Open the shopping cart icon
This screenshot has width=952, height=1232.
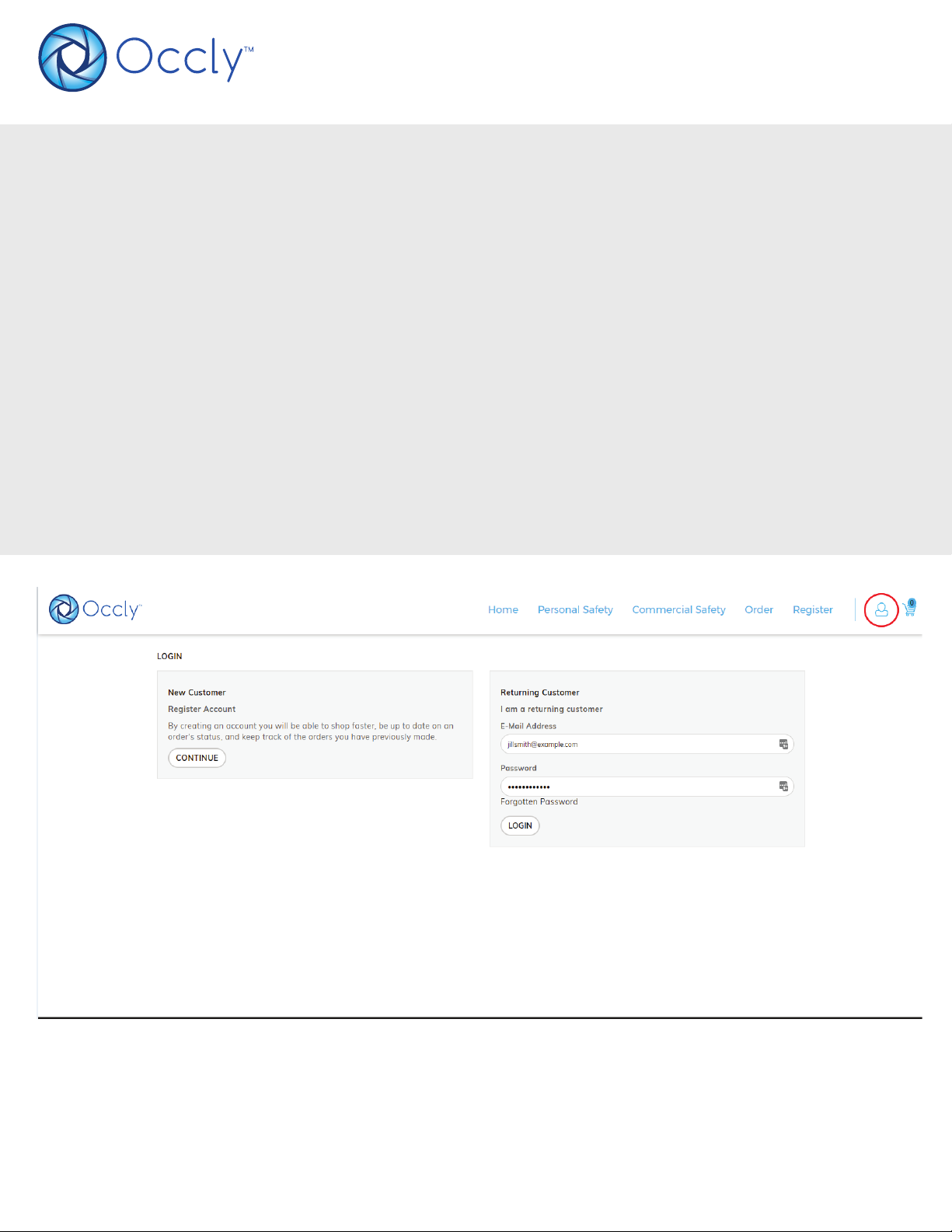910,608
